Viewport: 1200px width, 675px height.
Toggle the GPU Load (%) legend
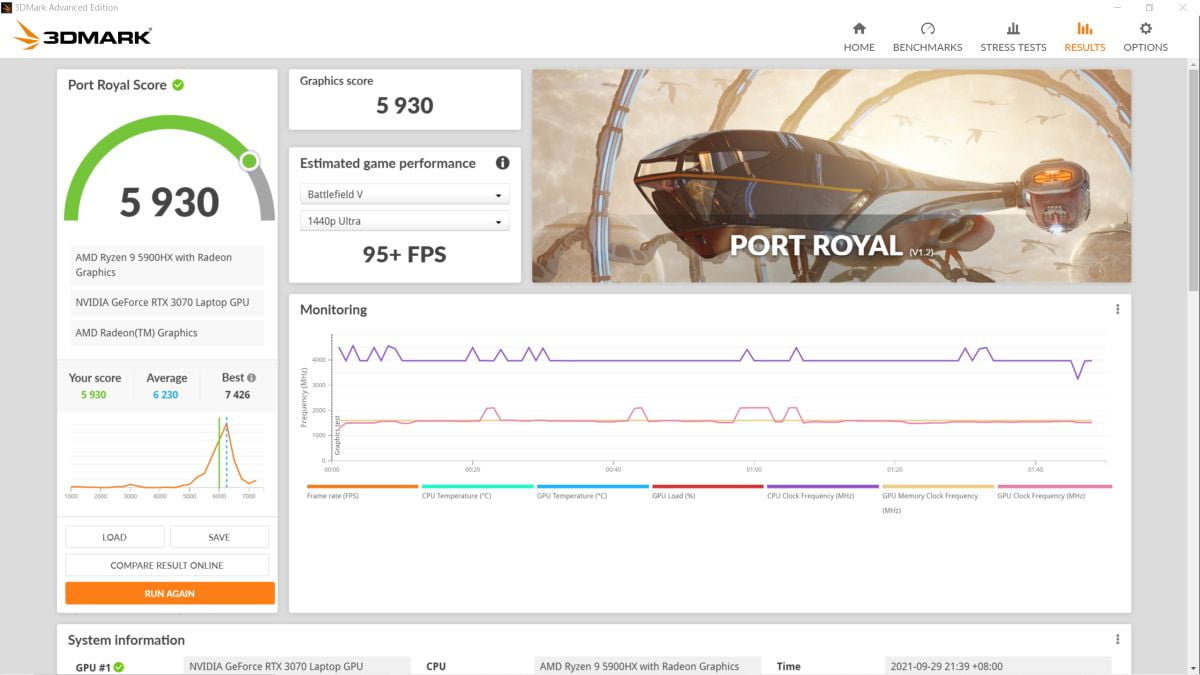707,492
